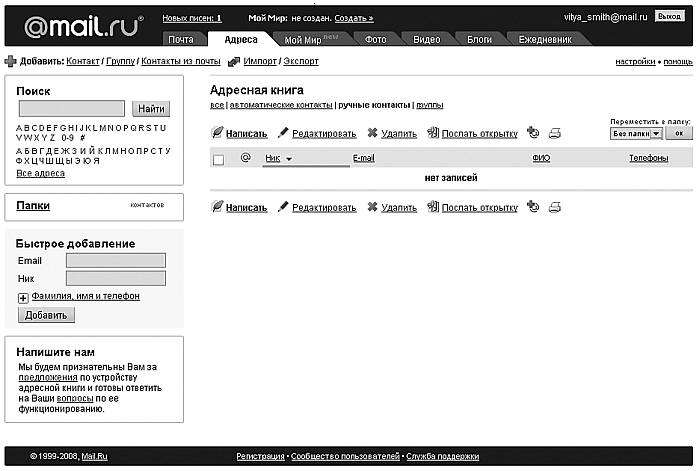Click the @ column header icon
The width and height of the screenshot is (700, 471).
(x=246, y=157)
